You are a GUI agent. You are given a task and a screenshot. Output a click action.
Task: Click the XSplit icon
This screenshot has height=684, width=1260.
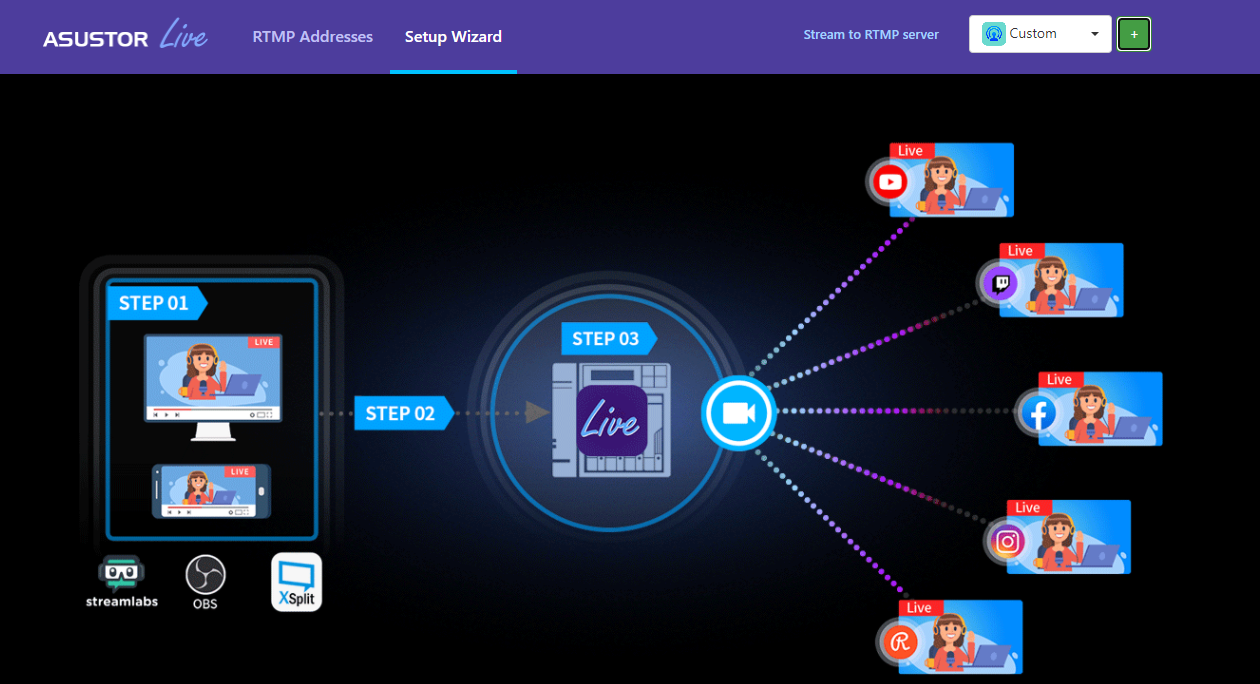[296, 582]
